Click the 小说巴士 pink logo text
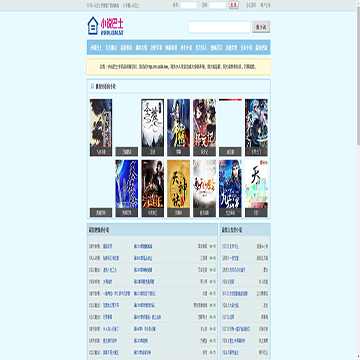 point(112,23)
